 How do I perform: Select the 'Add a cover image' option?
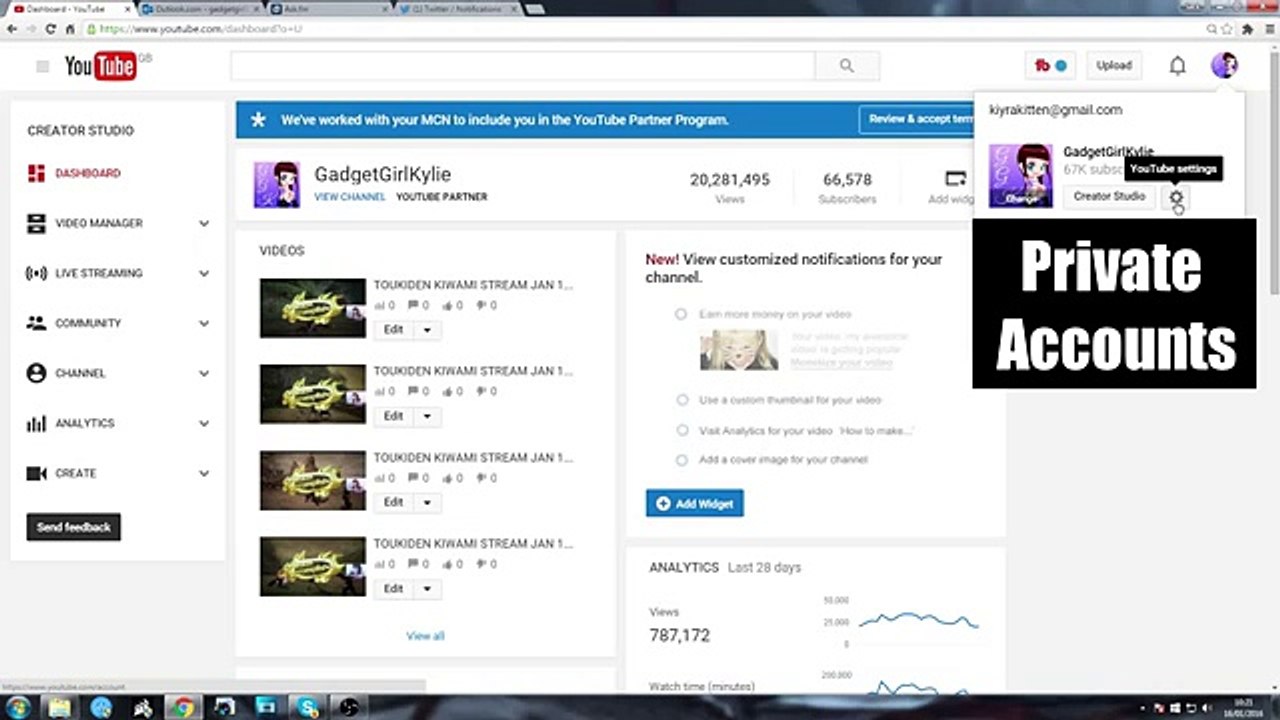pos(682,460)
